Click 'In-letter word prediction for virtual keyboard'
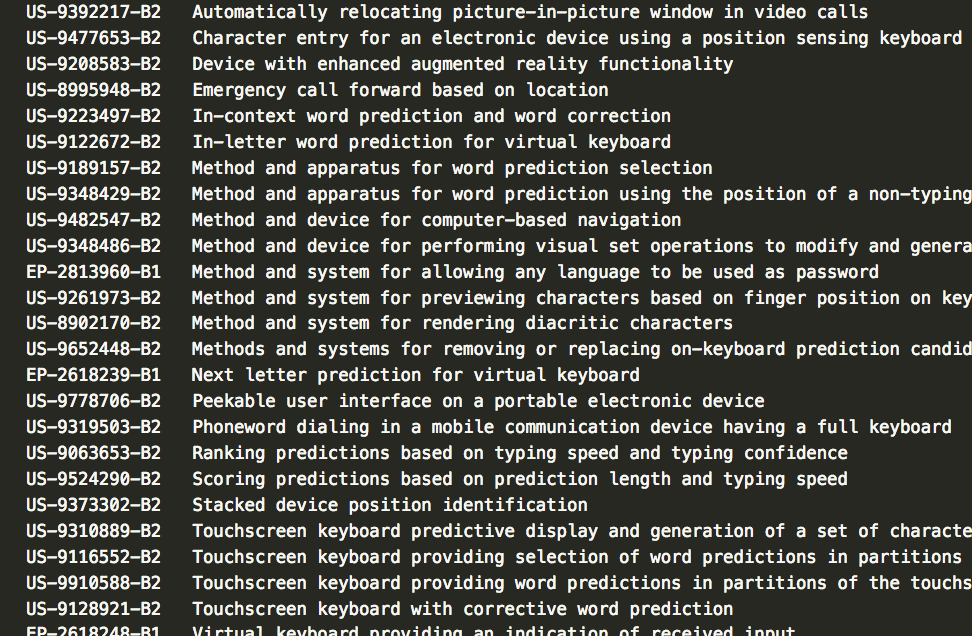Image resolution: width=972 pixels, height=636 pixels. pos(431,142)
